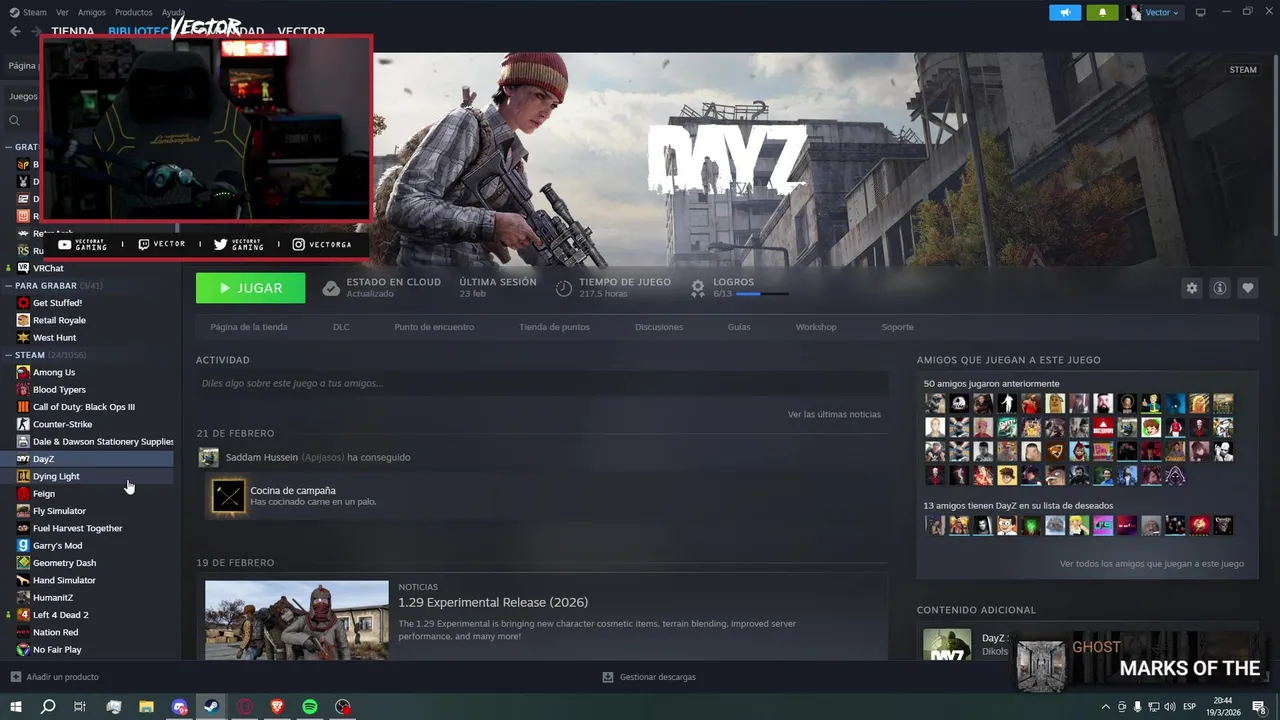Add DayZ to favorites heart icon
Screen dimensions: 1280x720
1248,288
